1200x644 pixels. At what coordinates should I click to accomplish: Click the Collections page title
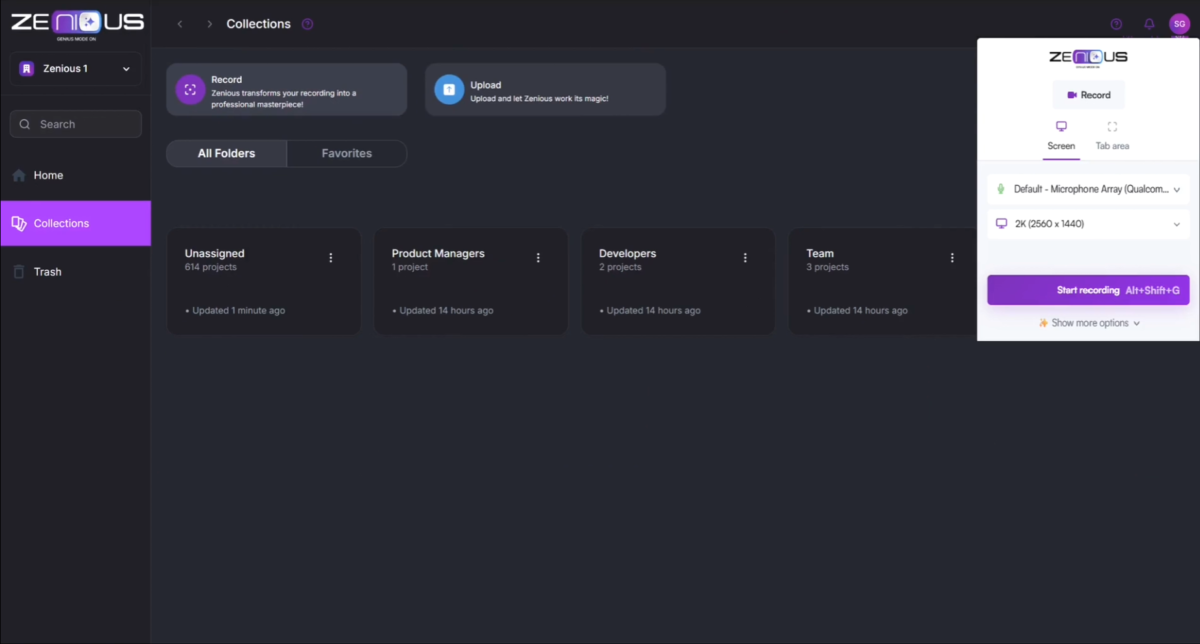pos(259,24)
